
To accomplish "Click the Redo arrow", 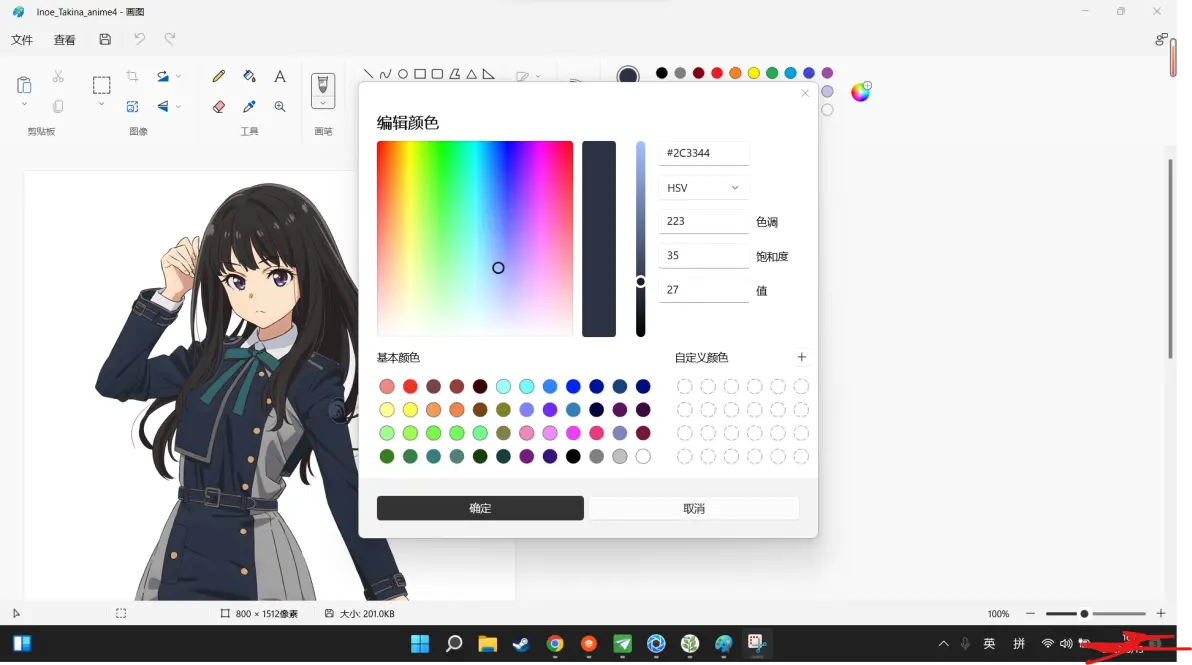I will [x=170, y=39].
